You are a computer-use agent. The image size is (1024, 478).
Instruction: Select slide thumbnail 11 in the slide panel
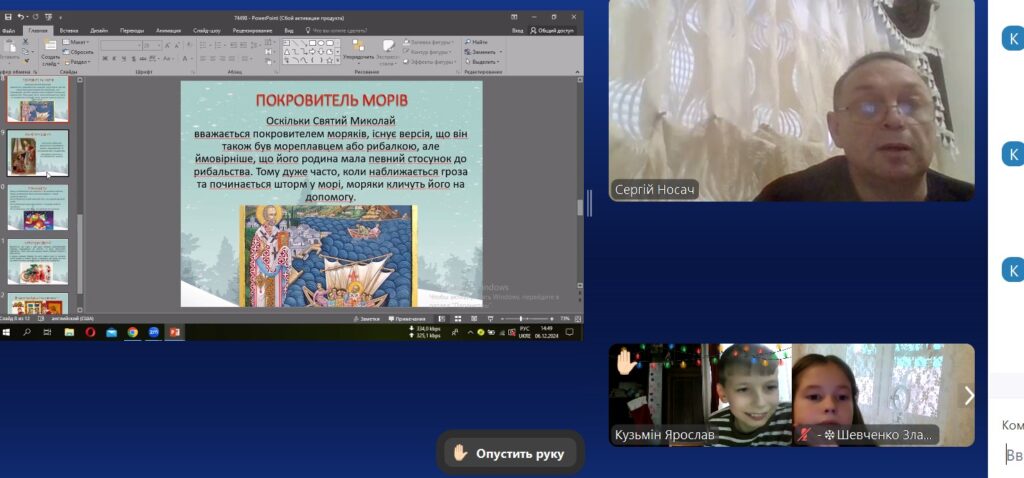(x=38, y=262)
